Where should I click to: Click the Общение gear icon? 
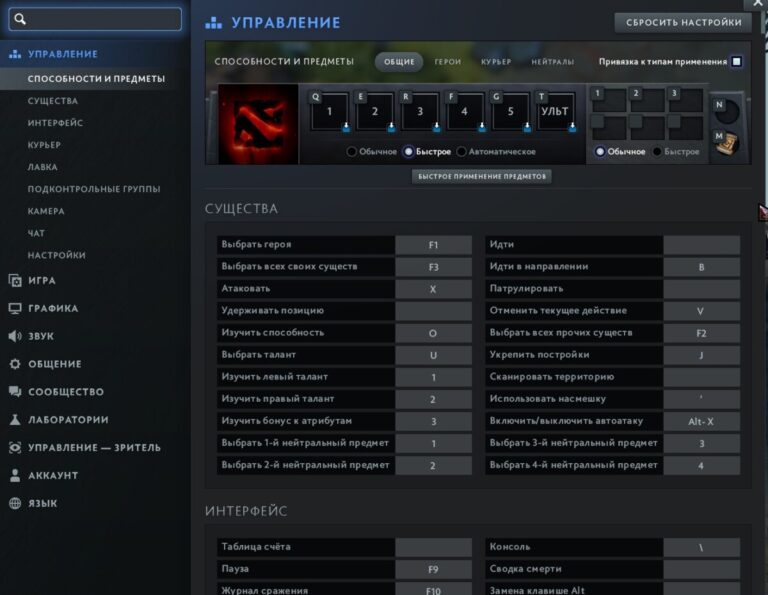[15, 364]
